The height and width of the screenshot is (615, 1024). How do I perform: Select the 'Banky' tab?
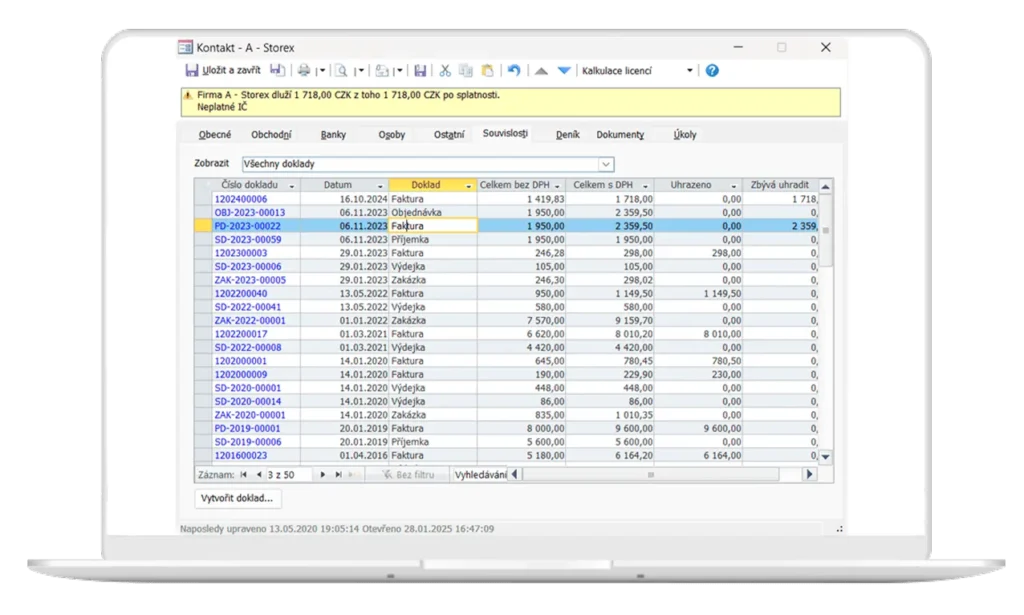pos(333,134)
